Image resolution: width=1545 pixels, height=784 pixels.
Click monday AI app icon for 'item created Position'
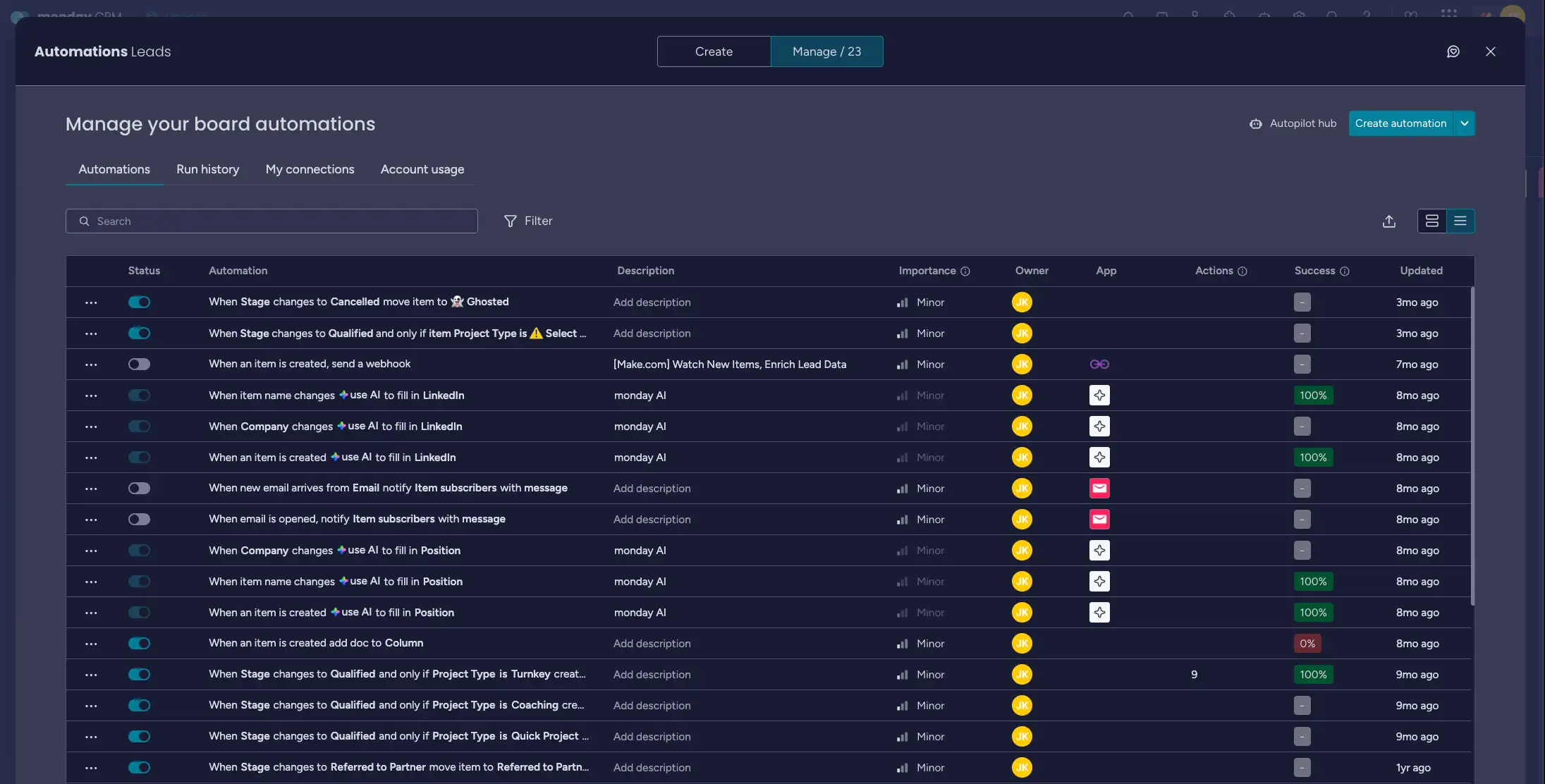coord(1099,613)
